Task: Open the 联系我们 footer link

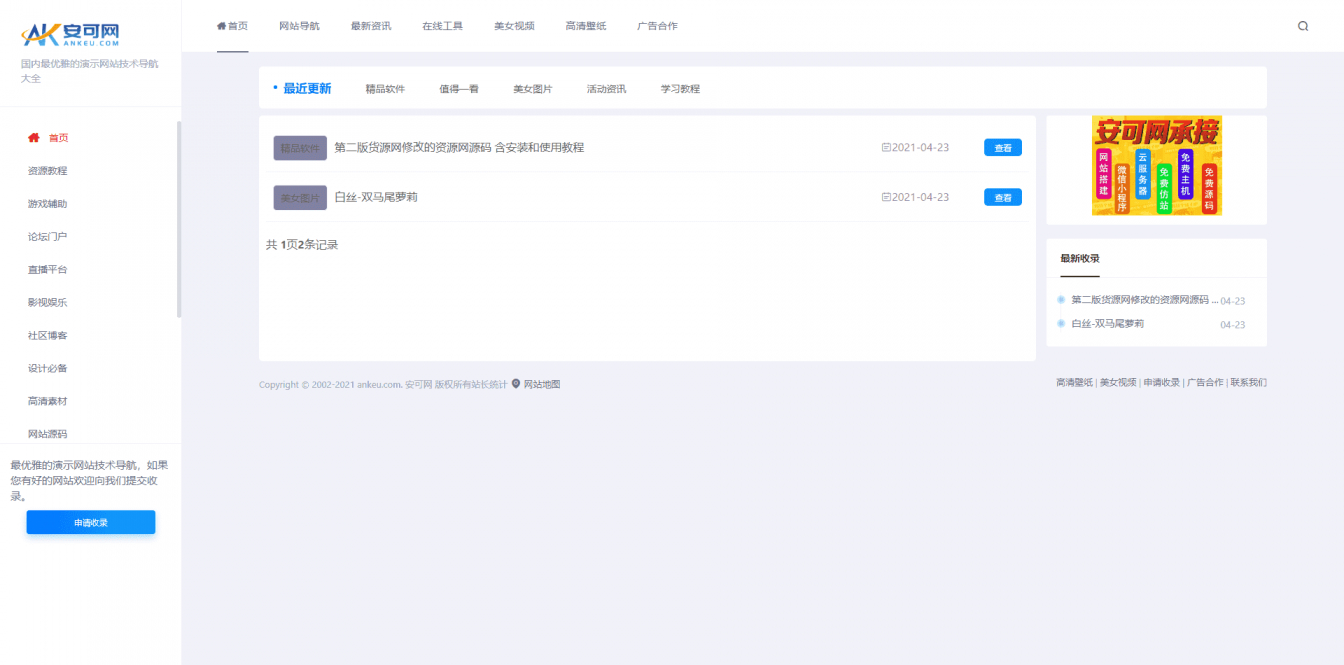Action: coord(1246,382)
